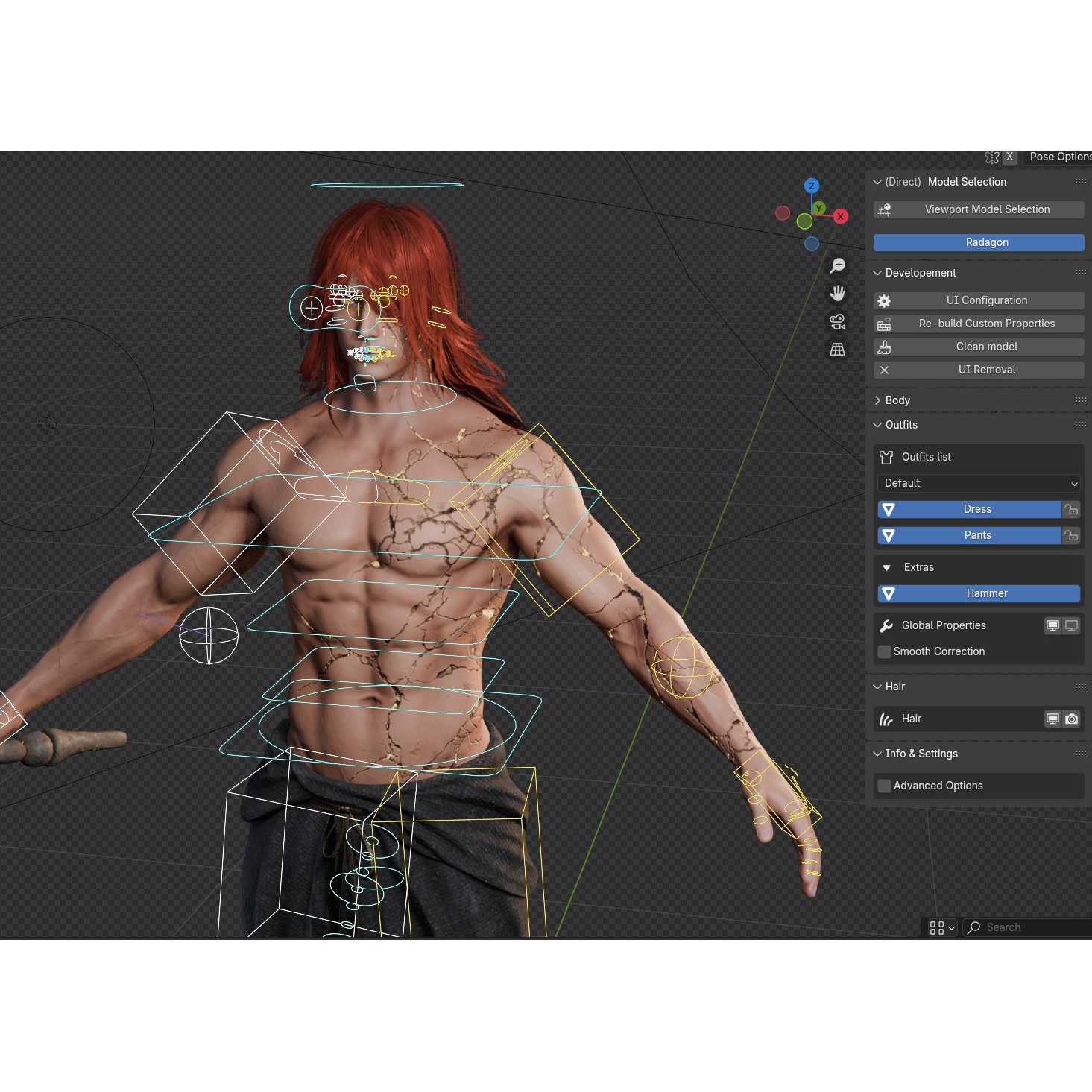Image resolution: width=1092 pixels, height=1092 pixels.
Task: Expand the Body panel
Action: pyautogui.click(x=877, y=400)
